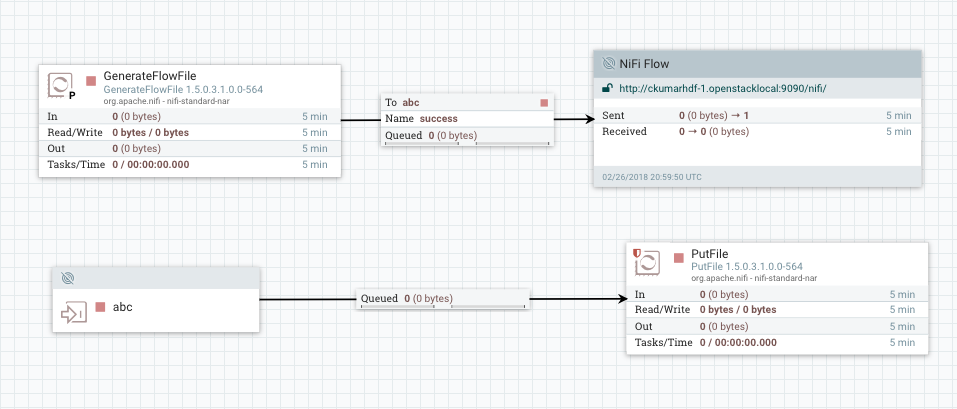
Task: Click the primary node P marker on GenerateFlowFile
Action: click(72, 95)
